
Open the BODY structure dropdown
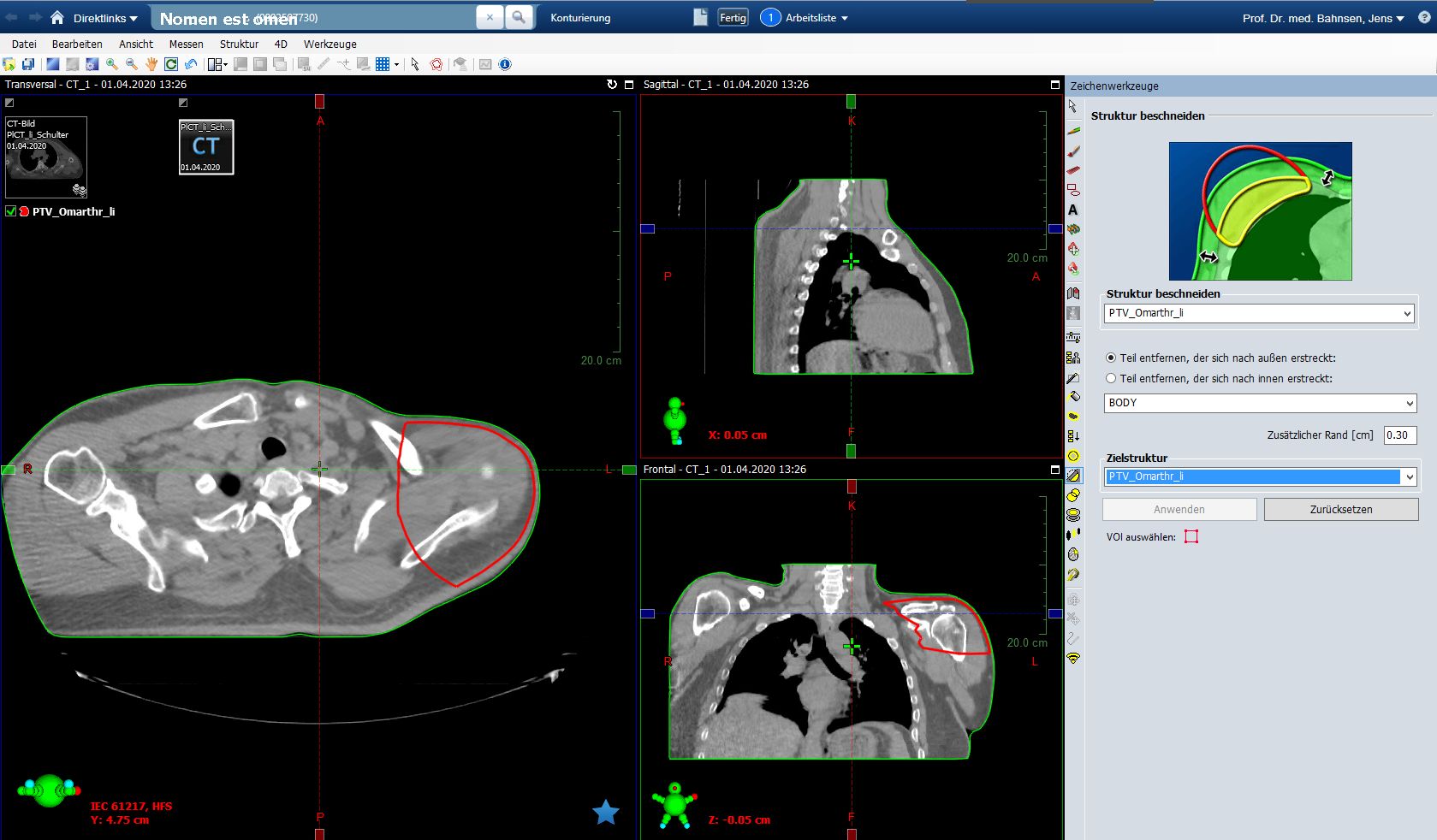coord(1259,403)
